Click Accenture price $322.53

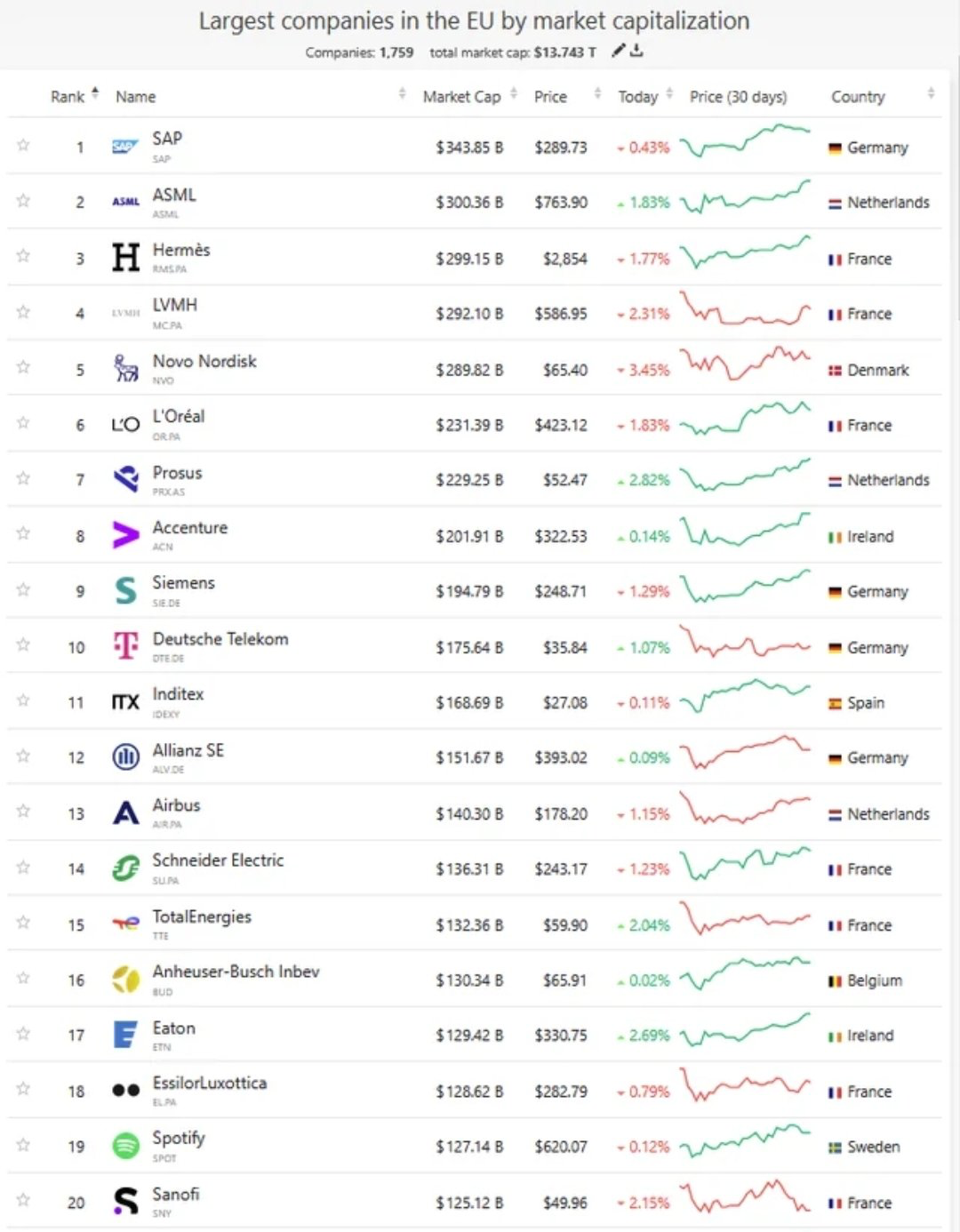(x=561, y=536)
